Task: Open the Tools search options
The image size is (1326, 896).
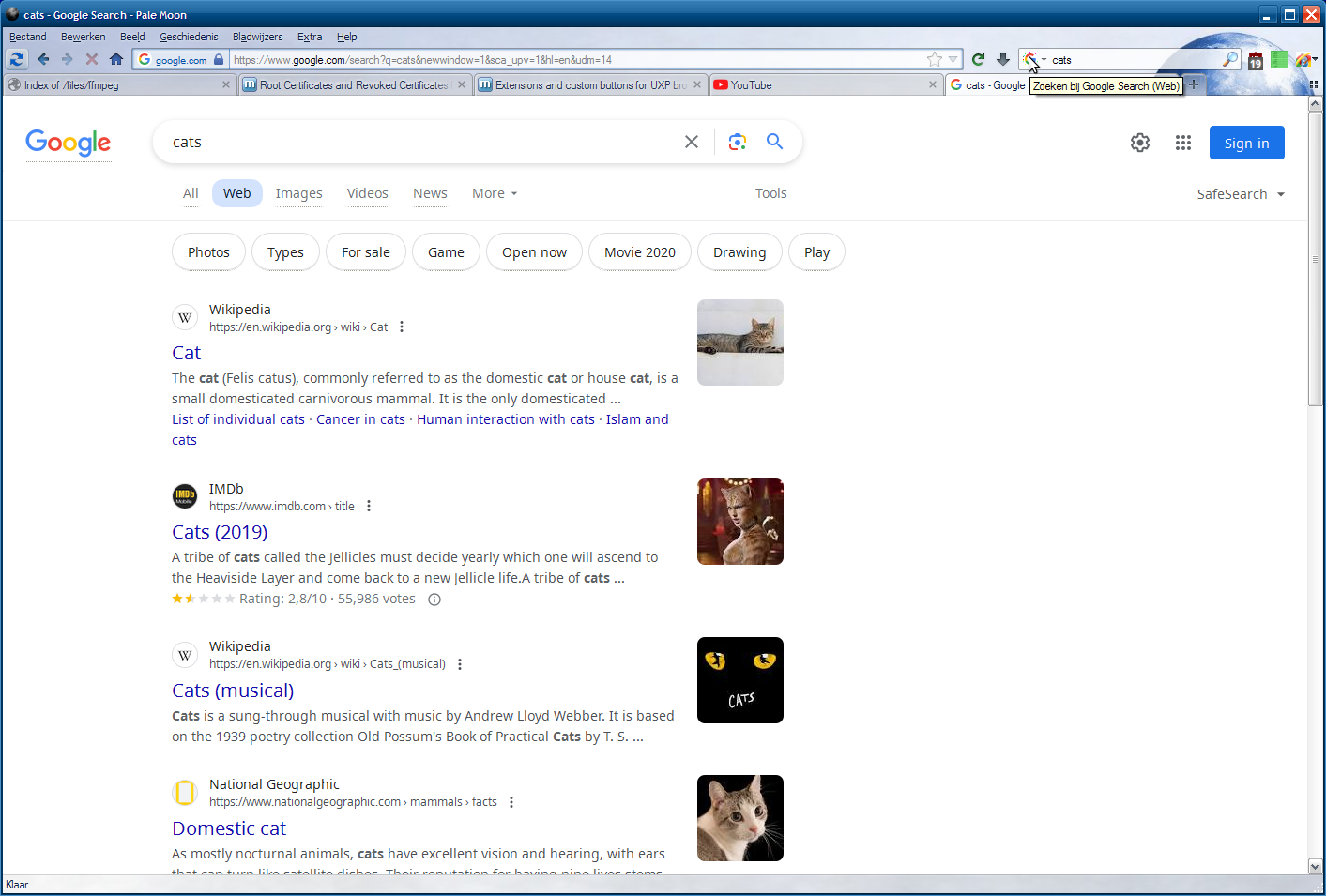Action: coord(771,193)
